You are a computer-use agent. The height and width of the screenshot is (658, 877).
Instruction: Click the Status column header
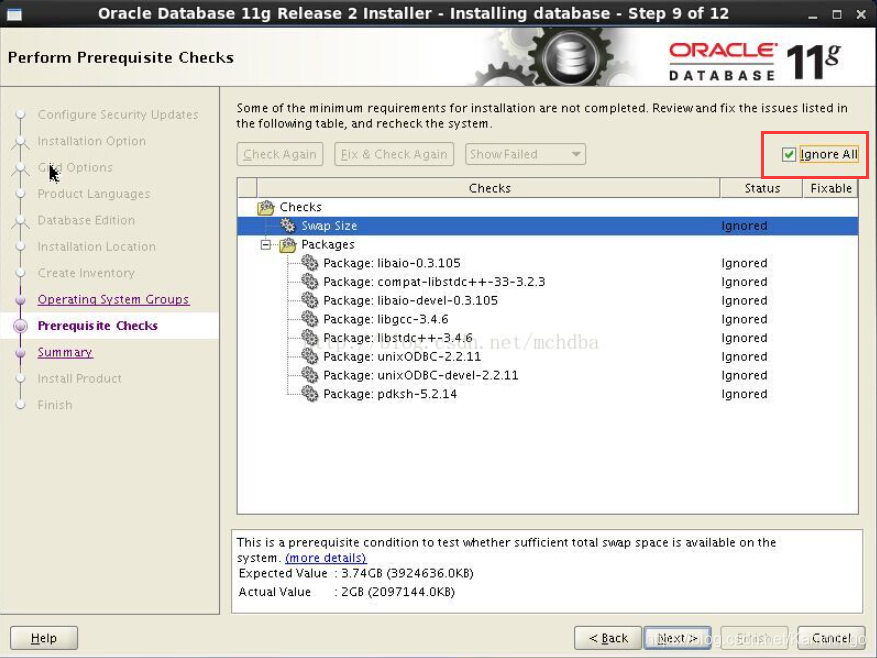tap(762, 188)
